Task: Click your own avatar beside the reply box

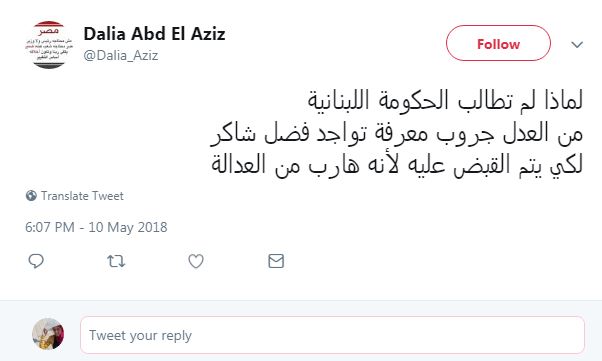Action: pyautogui.click(x=48, y=334)
